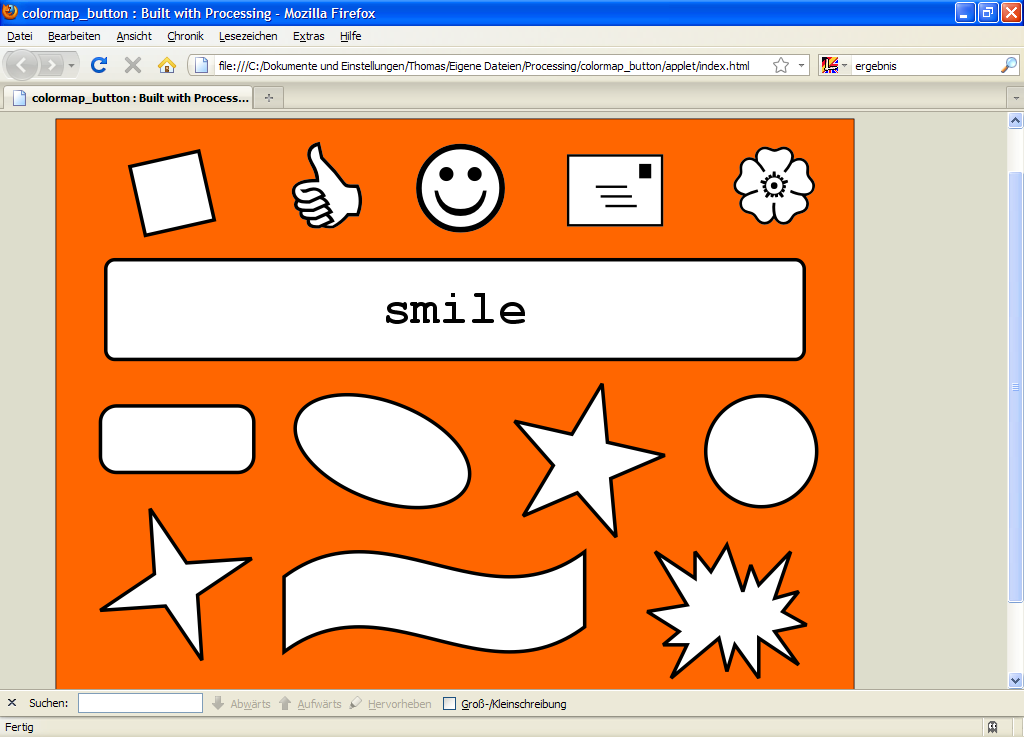Reload the page in Firefox
This screenshot has height=737, width=1024.
[x=98, y=64]
